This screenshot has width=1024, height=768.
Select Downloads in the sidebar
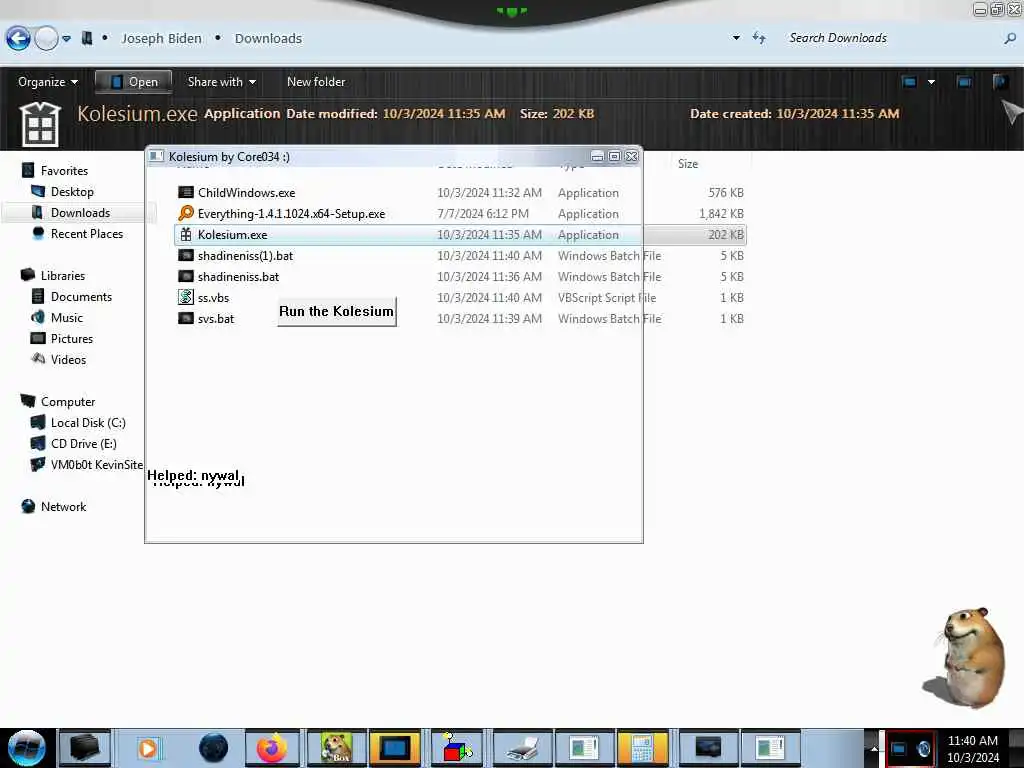80,213
